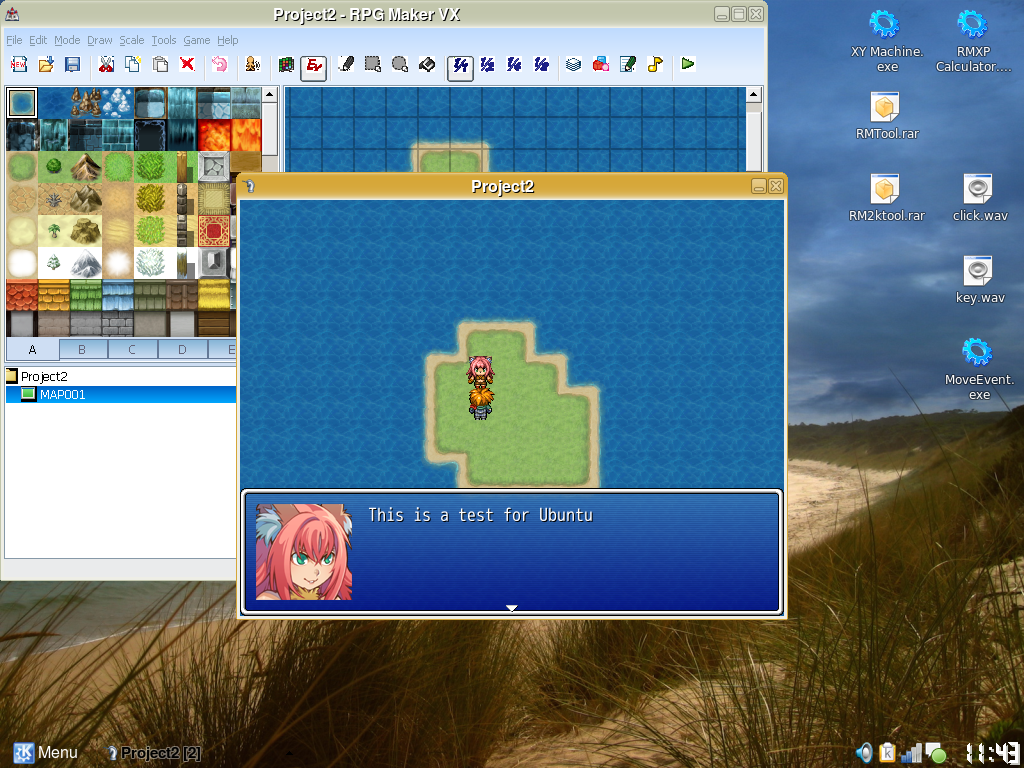The width and height of the screenshot is (1024, 768).
Task: Pick the red carpet tile in palette
Action: pyautogui.click(x=214, y=231)
